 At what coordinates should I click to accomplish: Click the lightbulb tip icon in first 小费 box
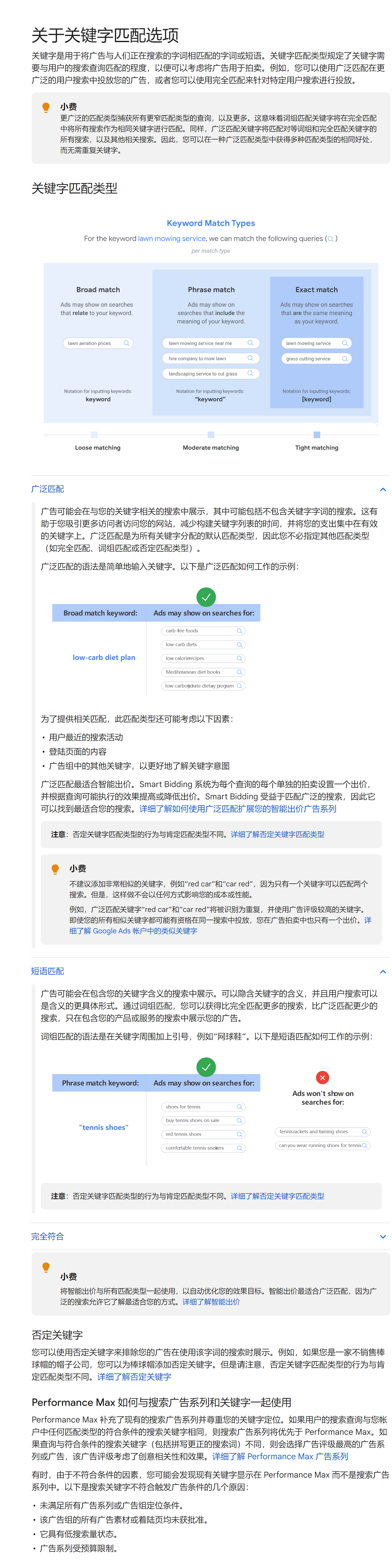tap(46, 108)
